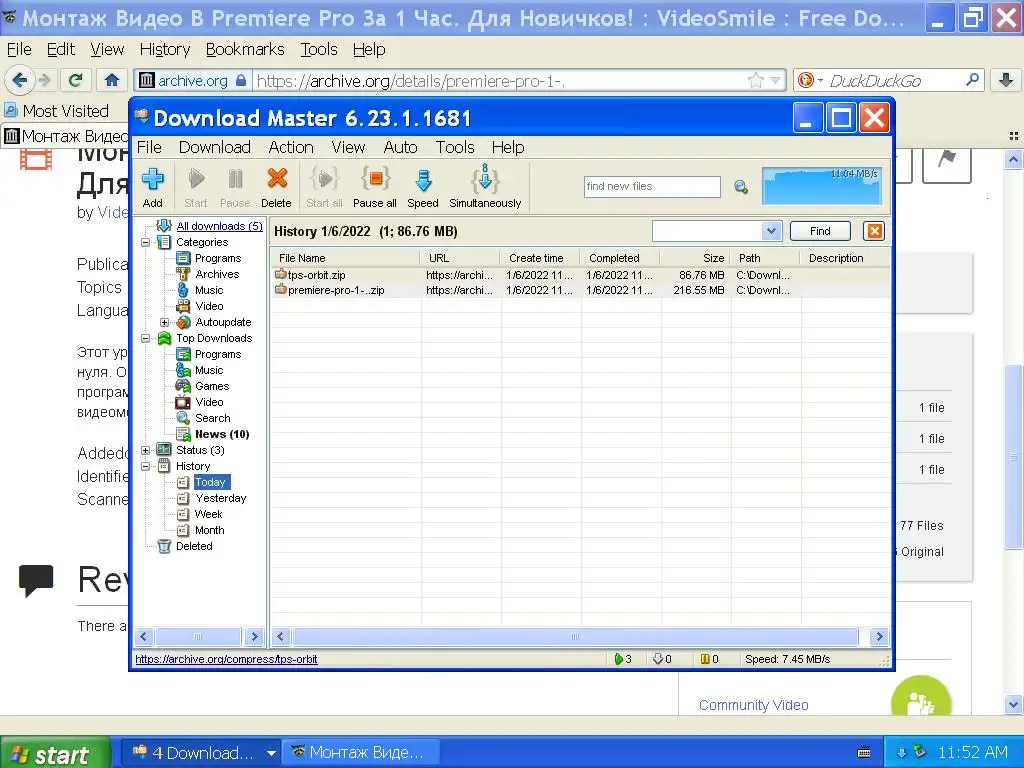
Task: Open the Deleted trash item
Action: [194, 546]
